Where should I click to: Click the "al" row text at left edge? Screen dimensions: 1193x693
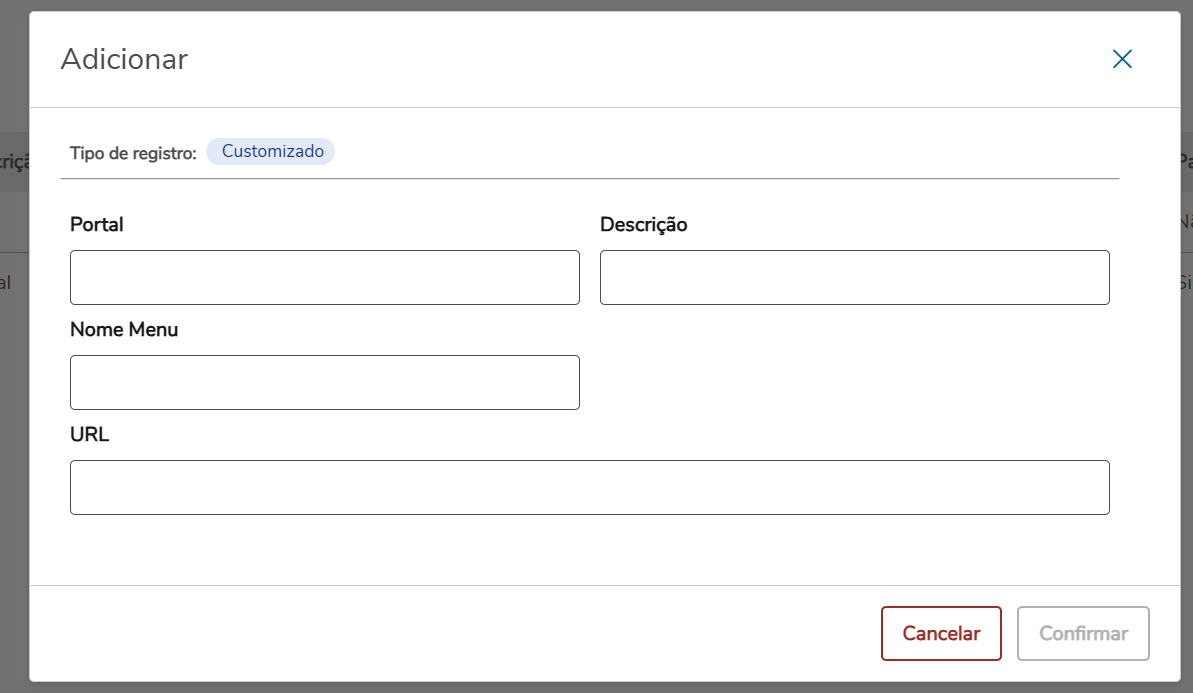(6, 282)
